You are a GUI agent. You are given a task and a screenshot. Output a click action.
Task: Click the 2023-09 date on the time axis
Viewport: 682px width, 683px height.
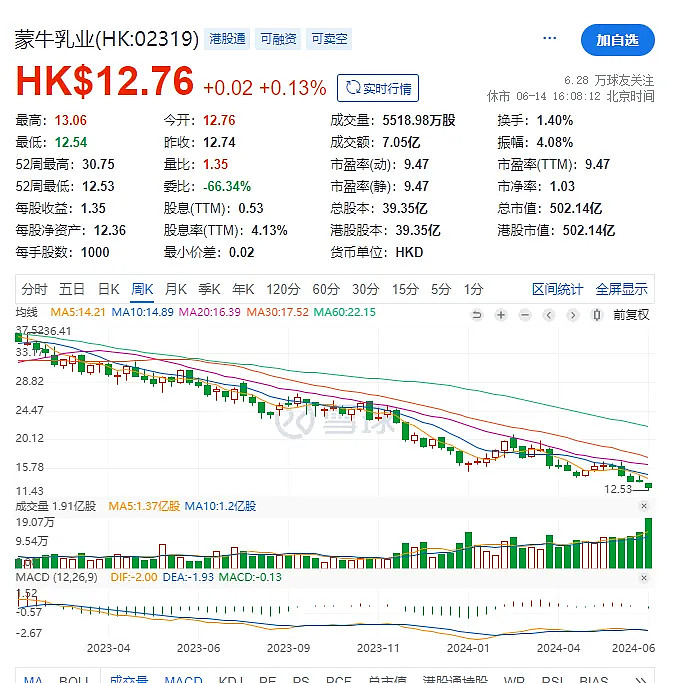pos(288,648)
